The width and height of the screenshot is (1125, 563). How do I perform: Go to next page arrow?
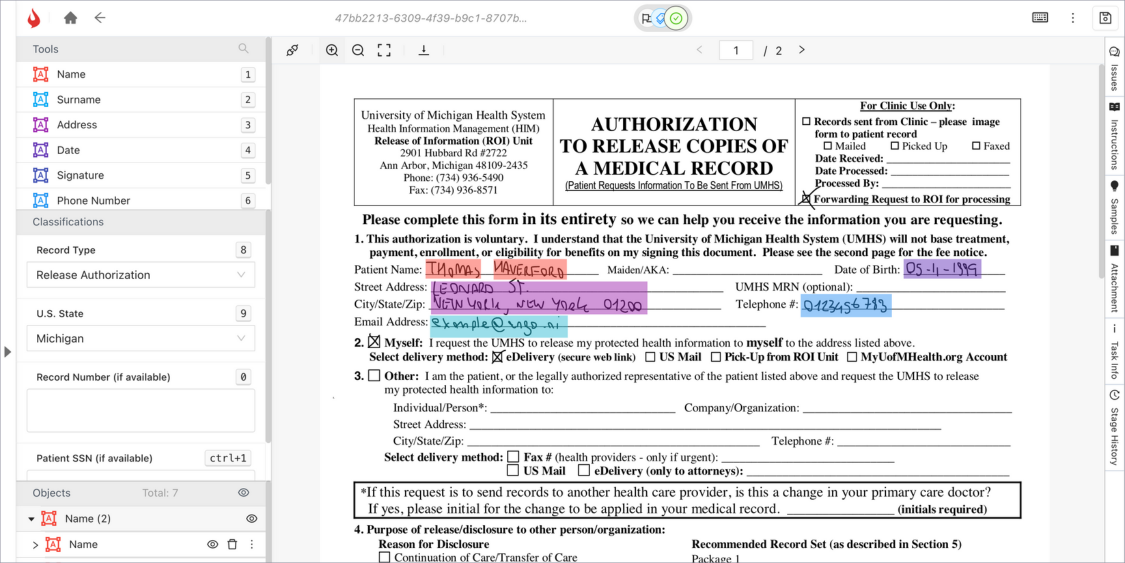click(801, 50)
